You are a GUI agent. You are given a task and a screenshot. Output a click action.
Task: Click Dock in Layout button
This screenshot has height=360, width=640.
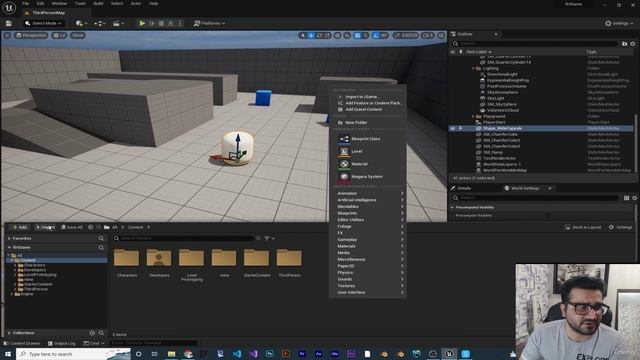pyautogui.click(x=583, y=227)
